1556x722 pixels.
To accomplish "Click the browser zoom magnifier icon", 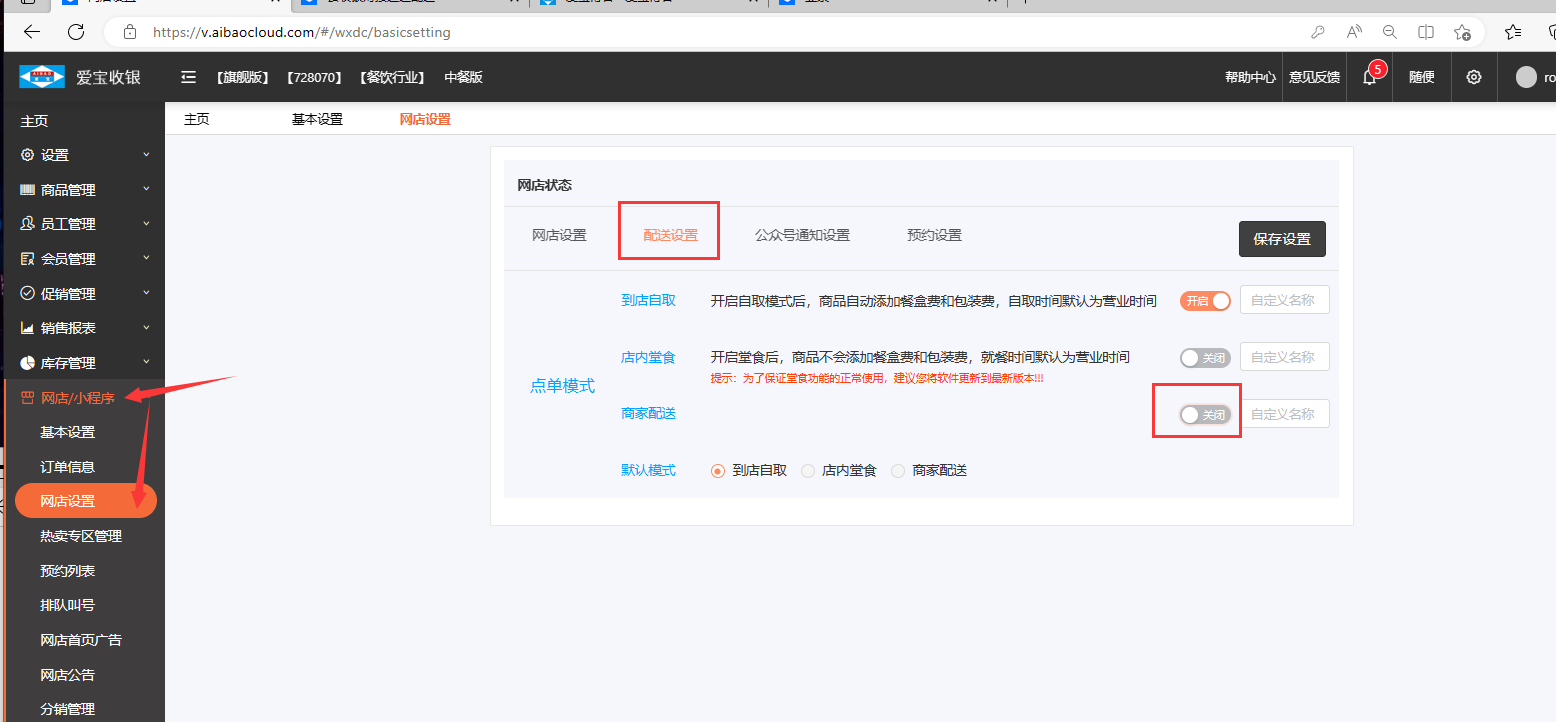I will [1389, 32].
